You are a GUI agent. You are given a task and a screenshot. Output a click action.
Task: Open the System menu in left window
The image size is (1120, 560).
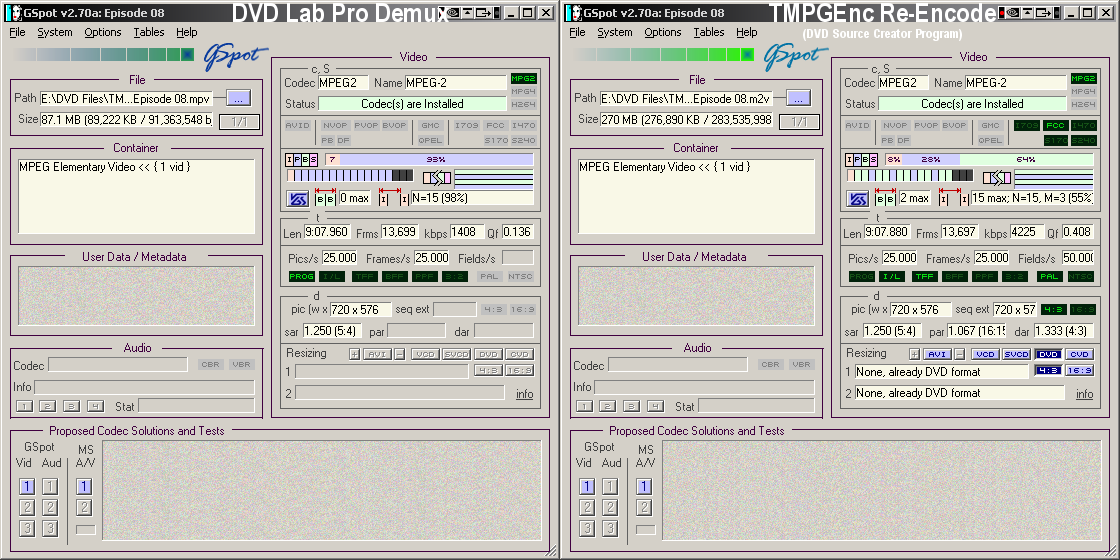(x=55, y=32)
